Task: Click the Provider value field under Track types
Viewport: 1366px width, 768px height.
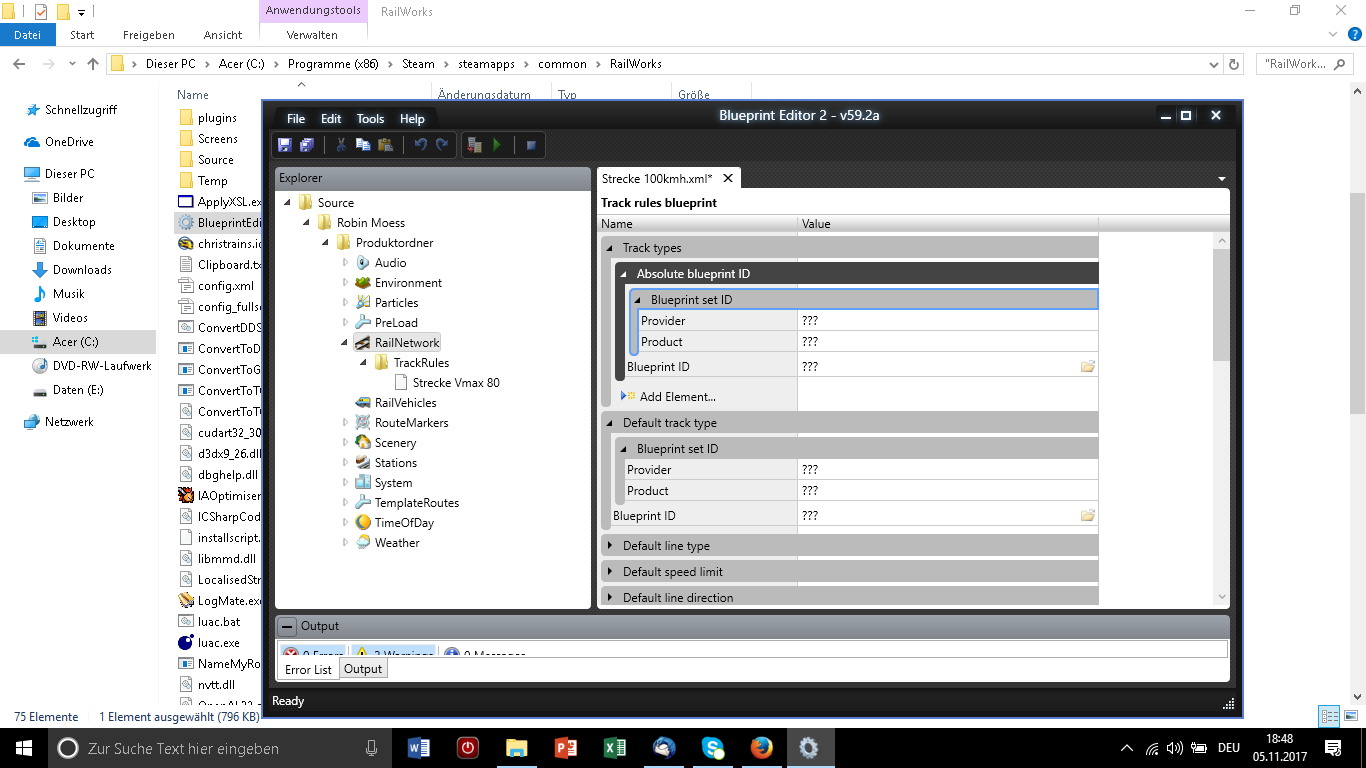Action: click(x=948, y=321)
